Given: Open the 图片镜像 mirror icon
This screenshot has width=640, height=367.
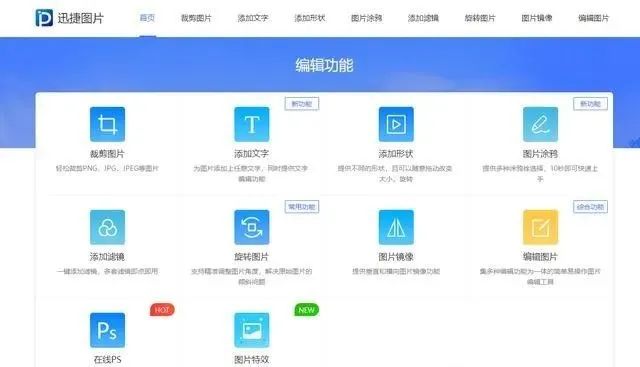Looking at the screenshot, I should pos(396,227).
